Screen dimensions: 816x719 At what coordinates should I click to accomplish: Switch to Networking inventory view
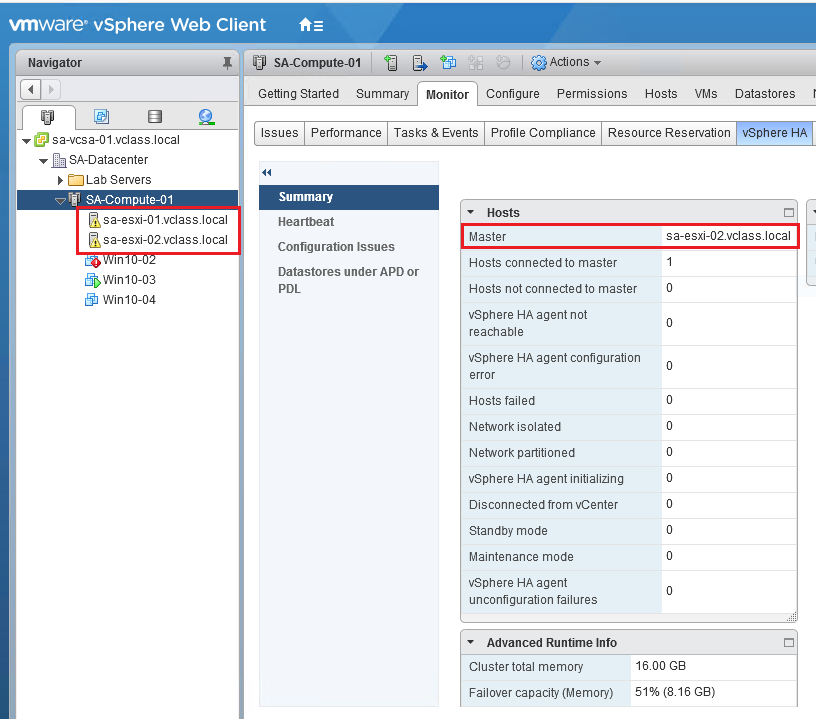(206, 117)
